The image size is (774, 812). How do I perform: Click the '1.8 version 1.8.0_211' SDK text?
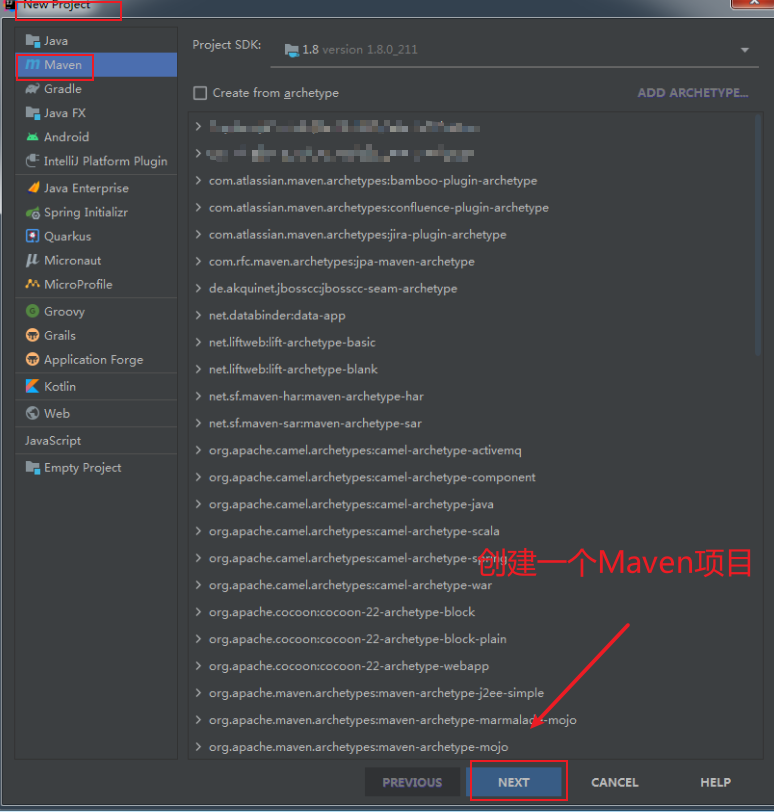point(360,50)
